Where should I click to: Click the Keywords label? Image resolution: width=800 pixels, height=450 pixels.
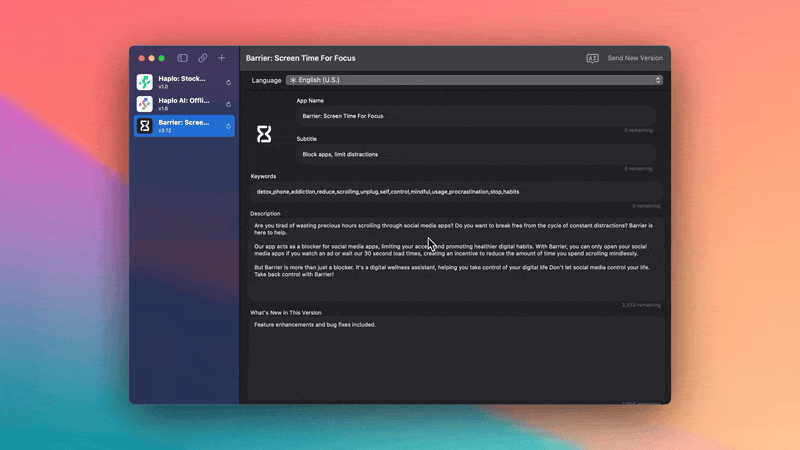click(x=263, y=177)
